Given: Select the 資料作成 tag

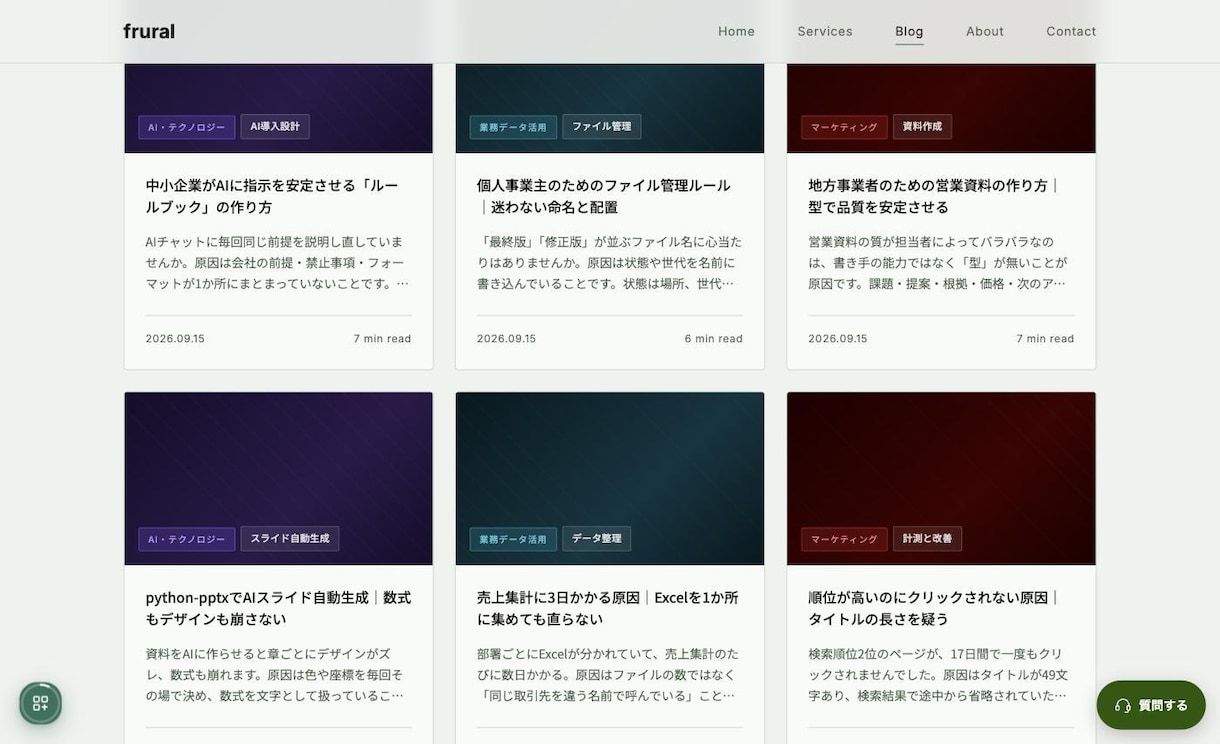Looking at the screenshot, I should pyautogui.click(x=922, y=127).
